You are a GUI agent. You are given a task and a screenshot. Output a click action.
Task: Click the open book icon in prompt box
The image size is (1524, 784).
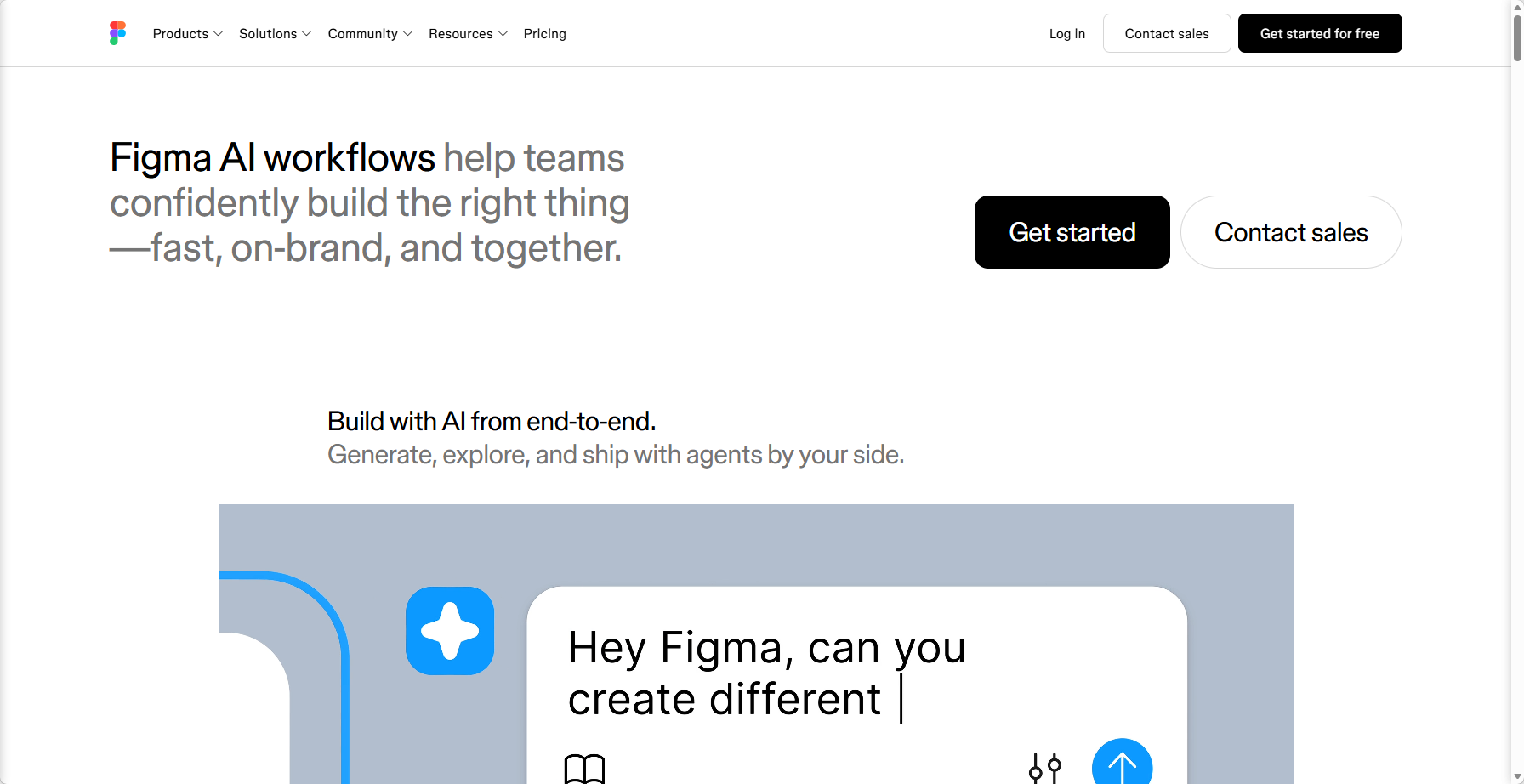click(585, 769)
